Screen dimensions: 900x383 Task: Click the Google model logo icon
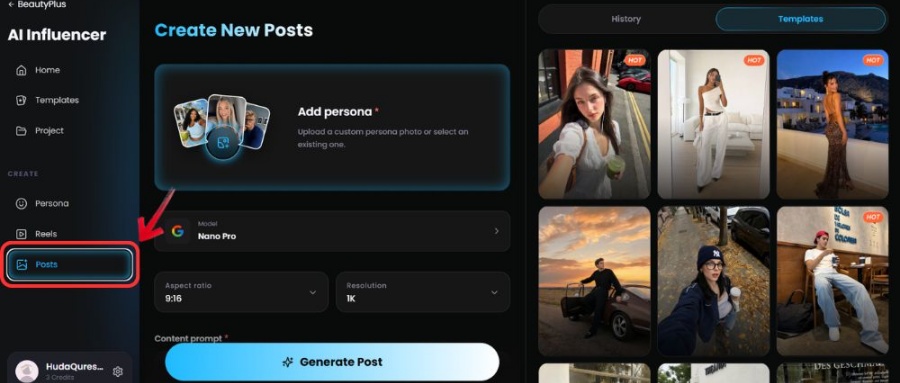pos(177,231)
